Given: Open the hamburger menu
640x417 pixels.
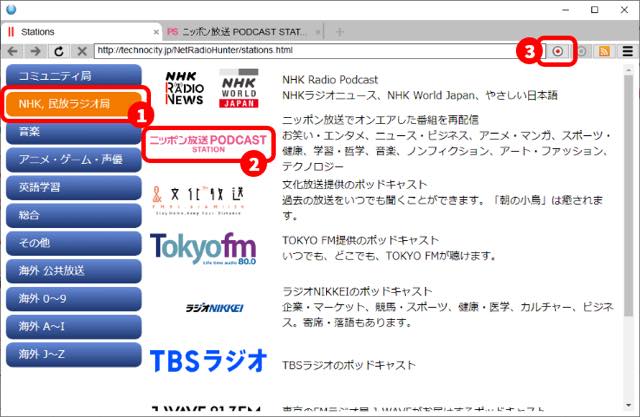Looking at the screenshot, I should (x=628, y=51).
